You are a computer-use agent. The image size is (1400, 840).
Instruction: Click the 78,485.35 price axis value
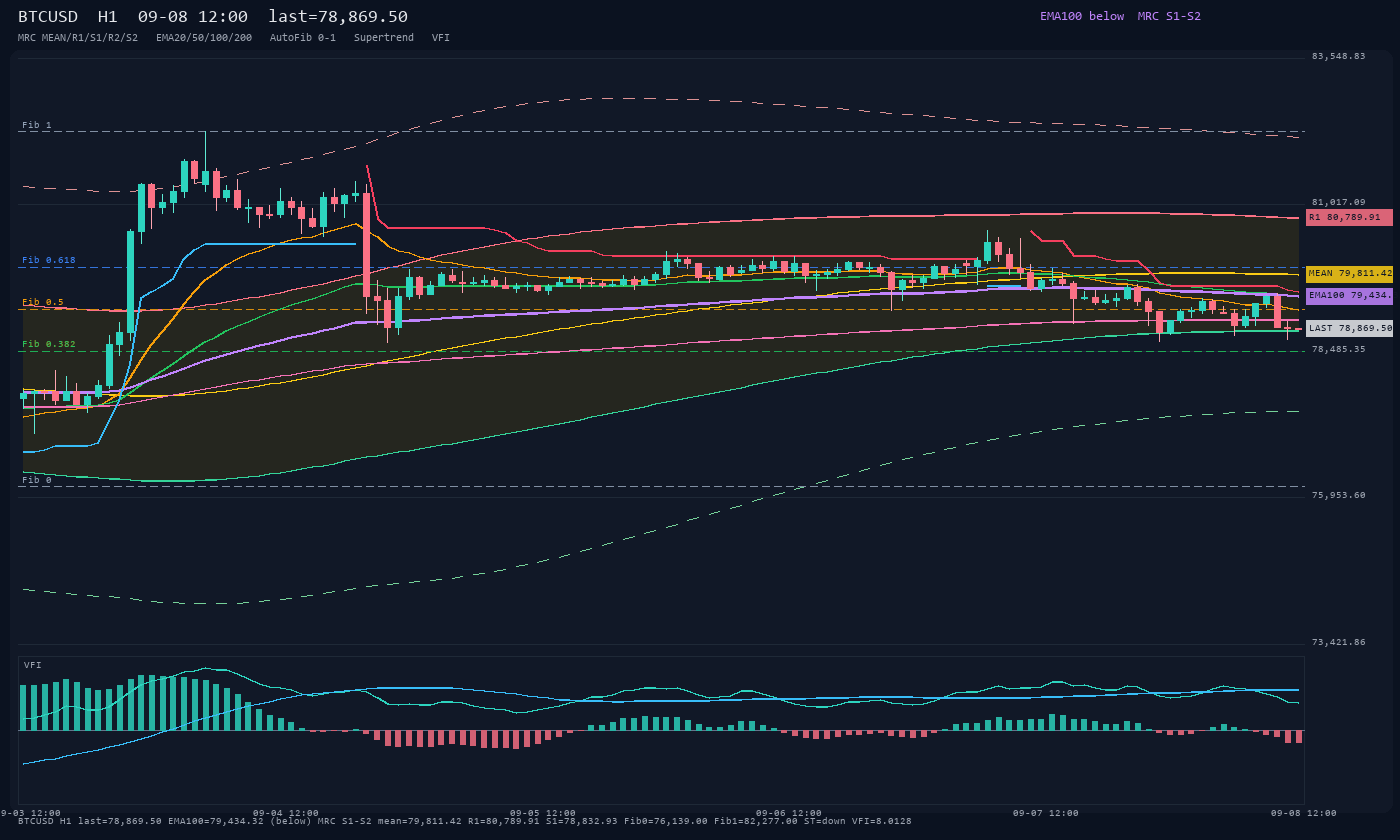1338,349
